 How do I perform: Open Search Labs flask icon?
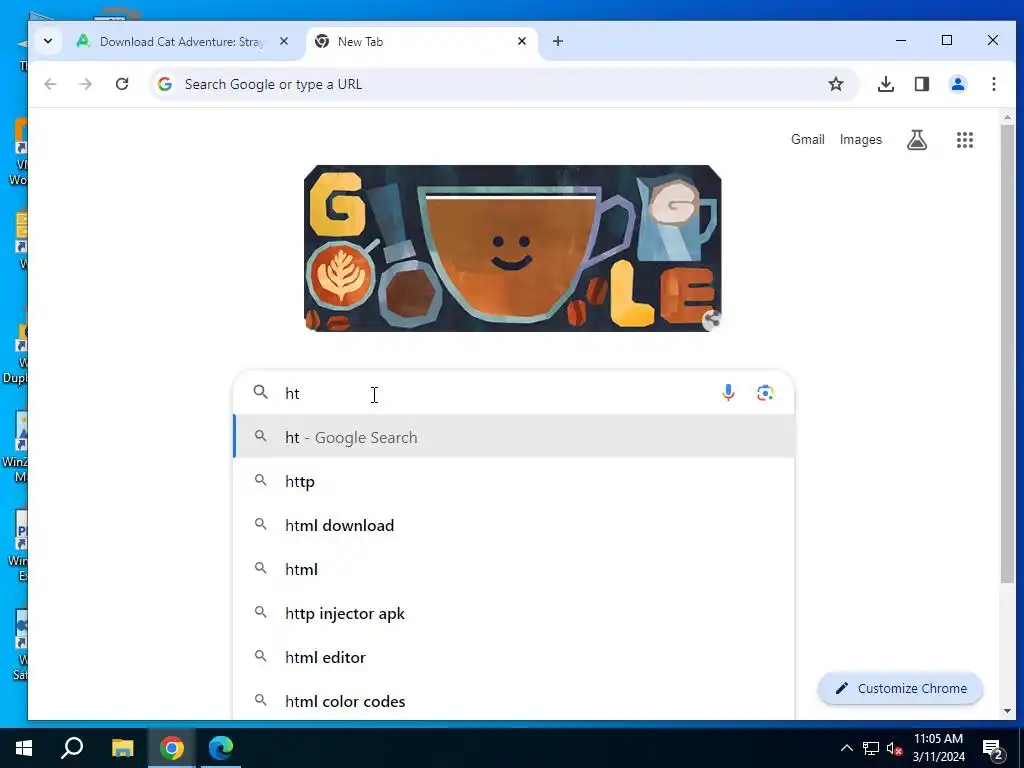917,139
